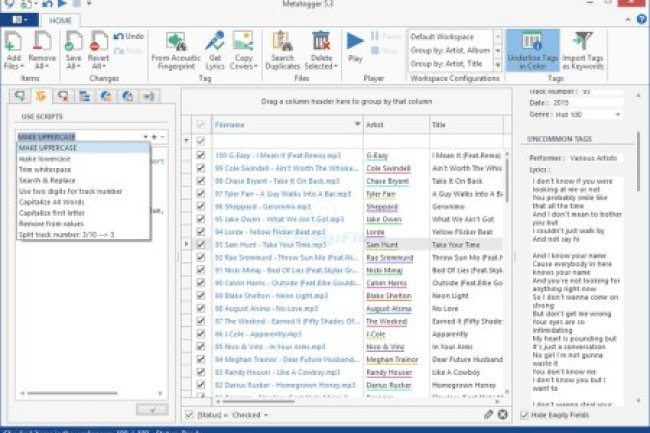650x433 pixels.
Task: Collapse the ribbon with the chevron
Action: coord(628,19)
